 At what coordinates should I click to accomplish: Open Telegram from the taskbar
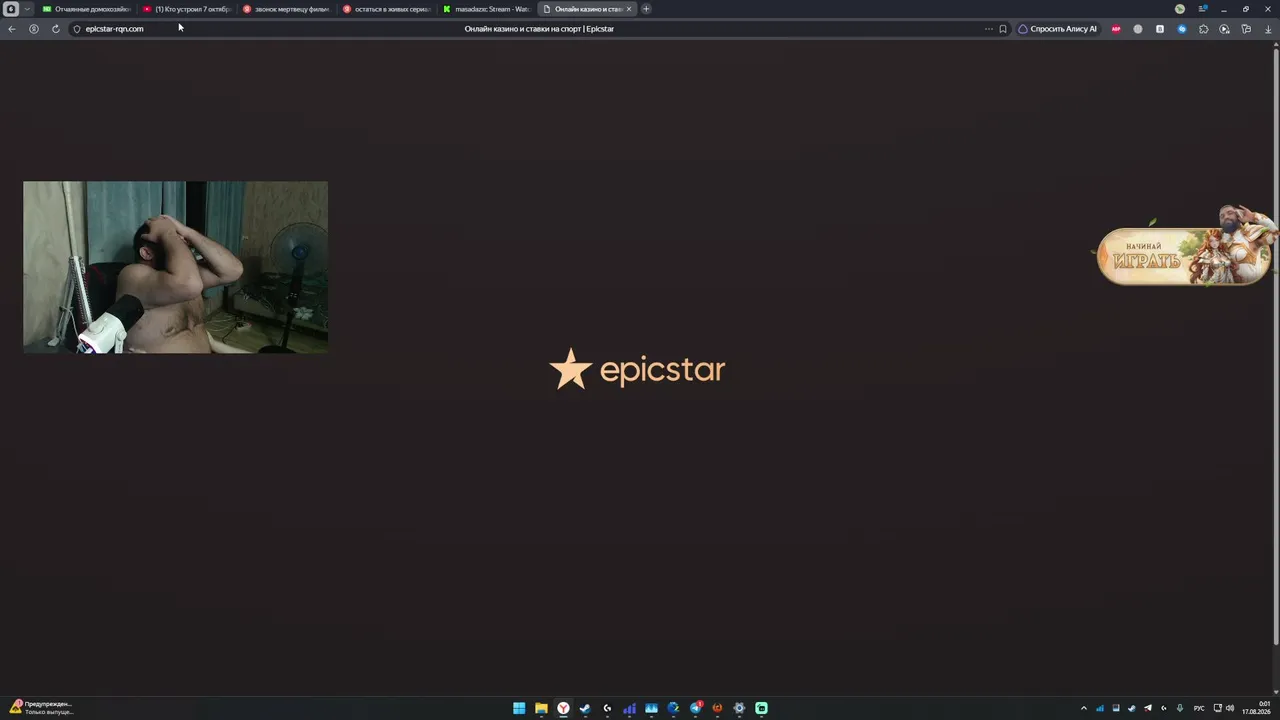(695, 708)
